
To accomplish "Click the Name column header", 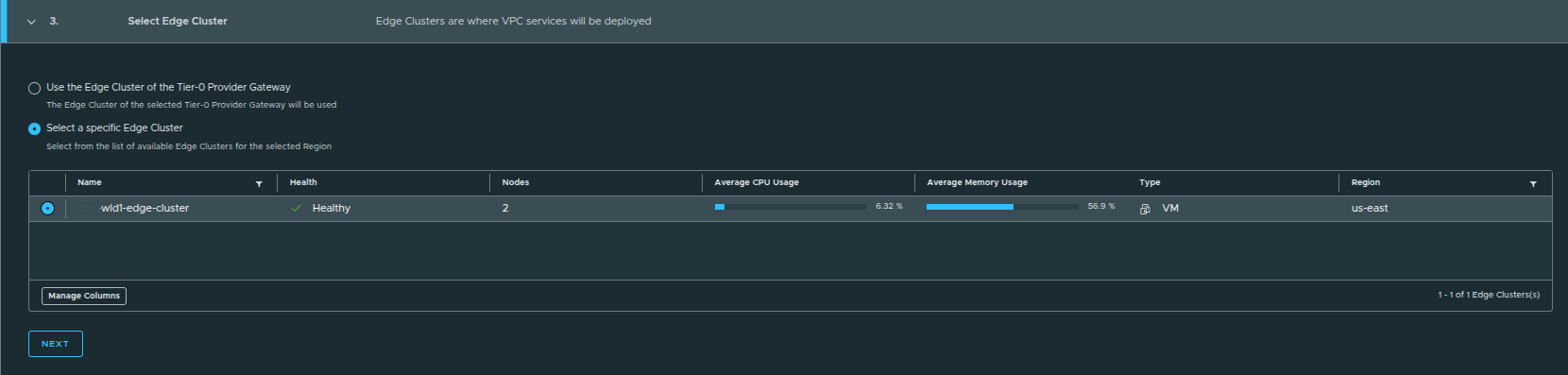I will tap(90, 182).
